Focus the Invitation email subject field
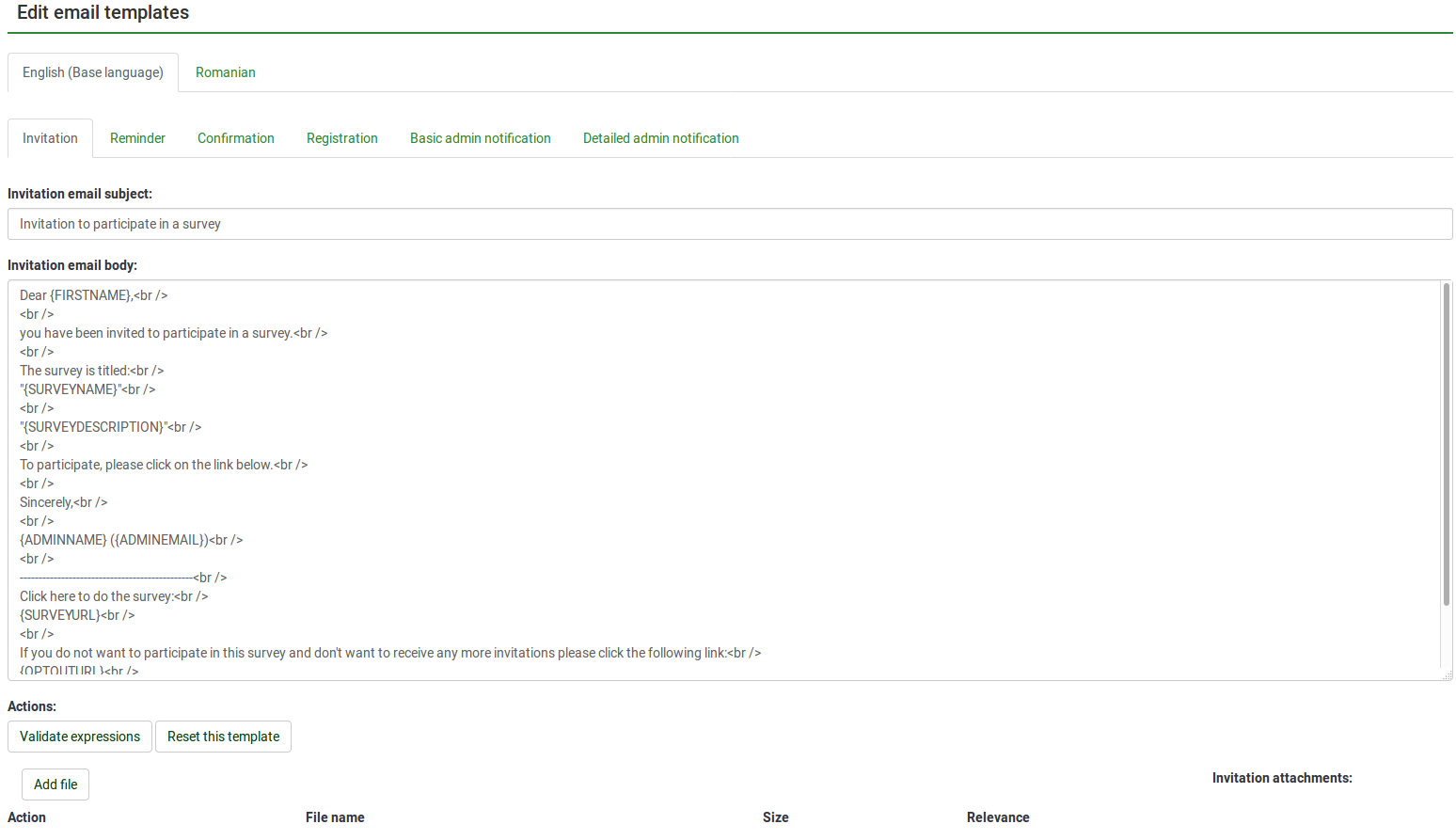1456x840 pixels. [x=730, y=224]
